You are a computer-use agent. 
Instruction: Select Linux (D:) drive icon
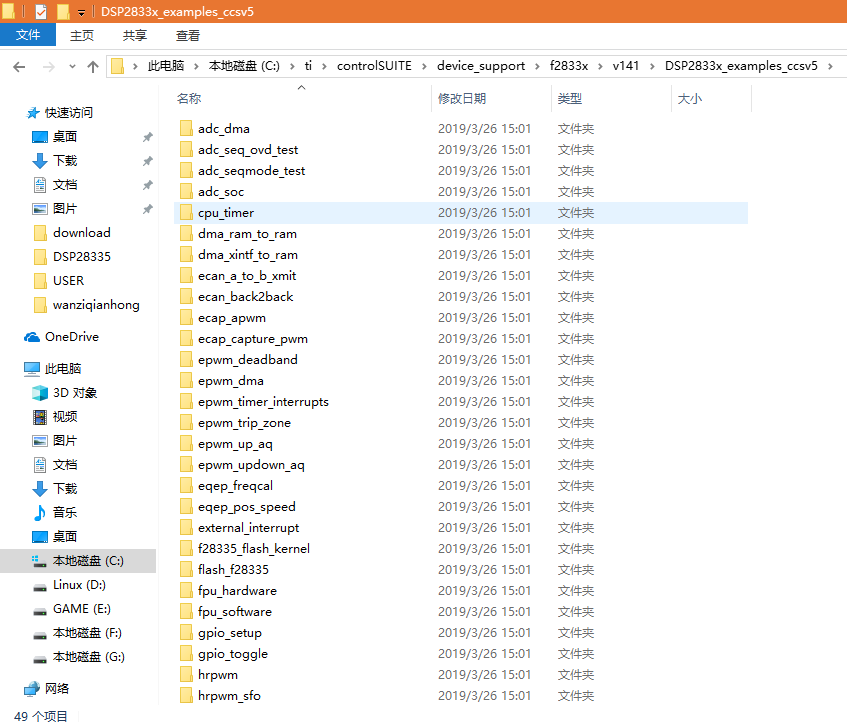(x=40, y=586)
